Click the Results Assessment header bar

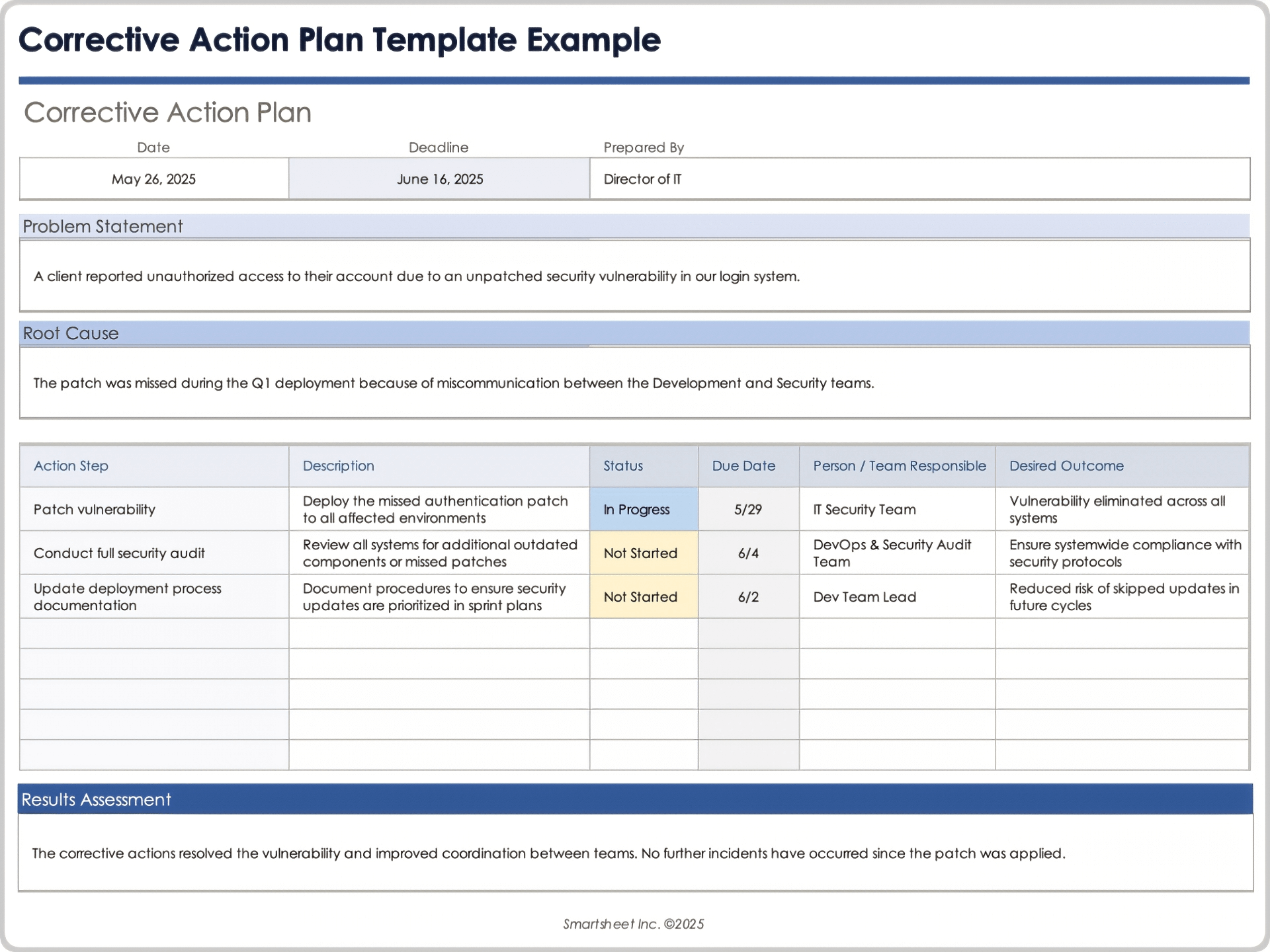96,799
